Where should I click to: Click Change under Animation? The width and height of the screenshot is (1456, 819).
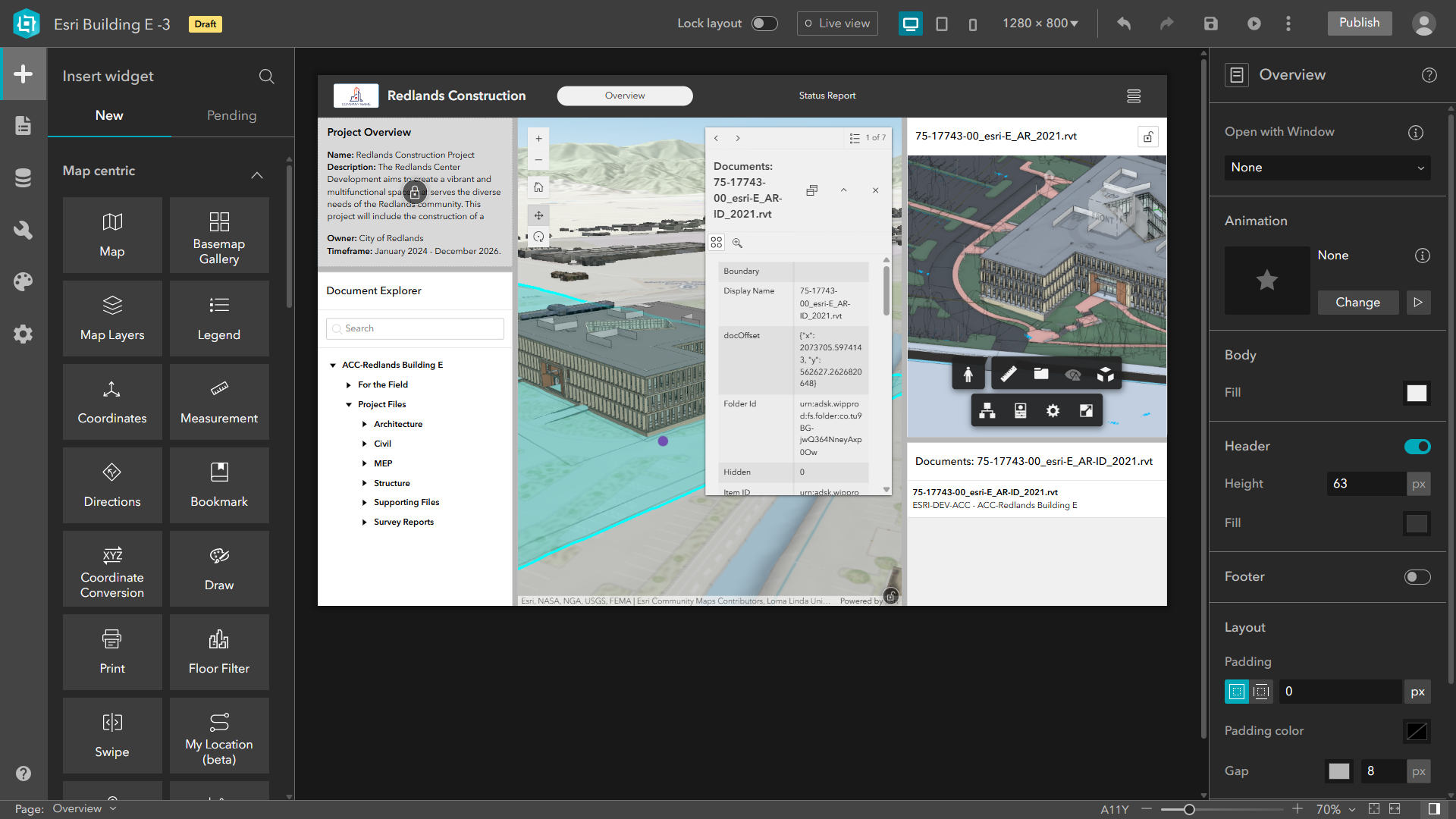pos(1357,302)
